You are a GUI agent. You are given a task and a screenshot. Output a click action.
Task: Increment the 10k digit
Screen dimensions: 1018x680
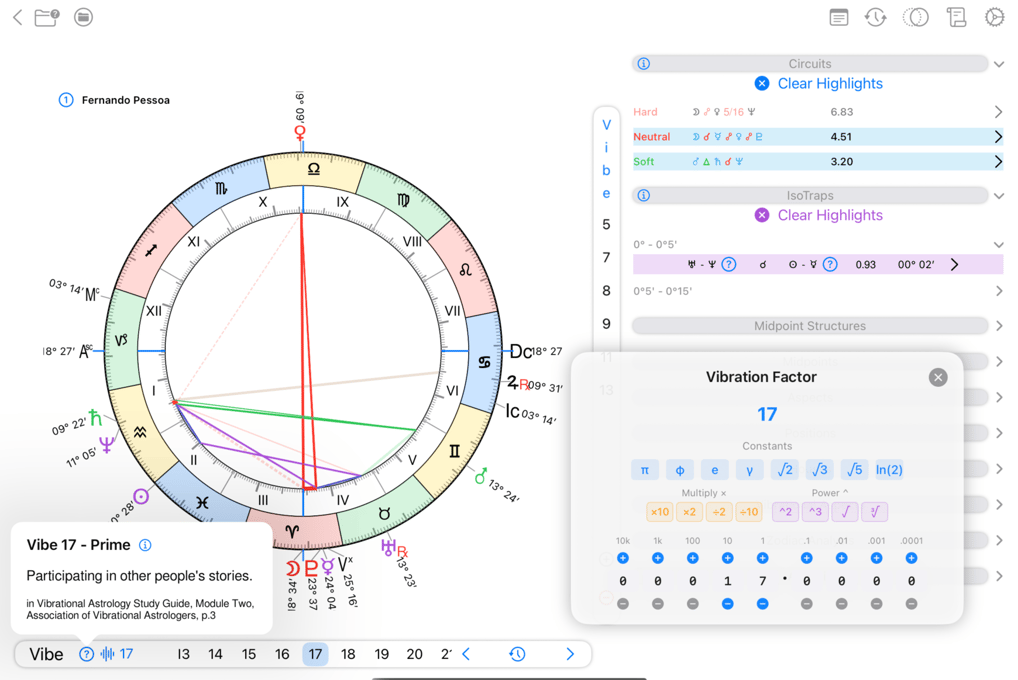[x=623, y=558]
